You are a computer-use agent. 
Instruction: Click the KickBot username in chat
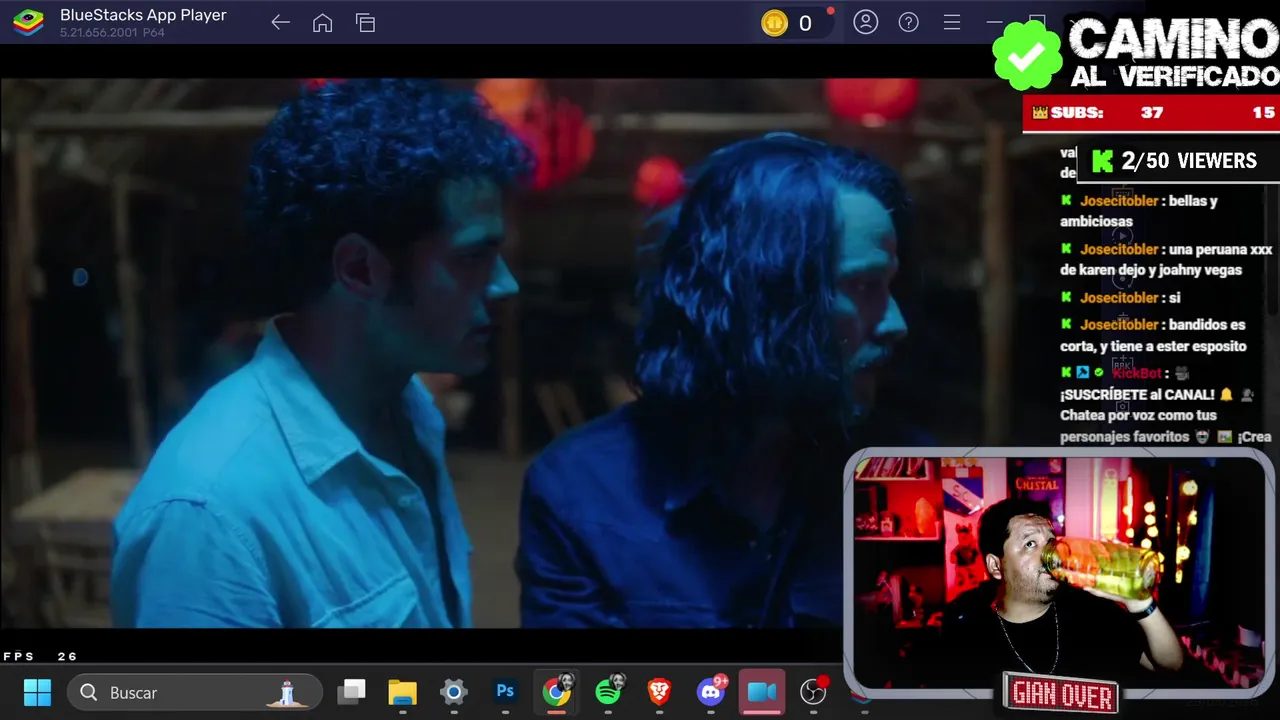[x=1137, y=373]
